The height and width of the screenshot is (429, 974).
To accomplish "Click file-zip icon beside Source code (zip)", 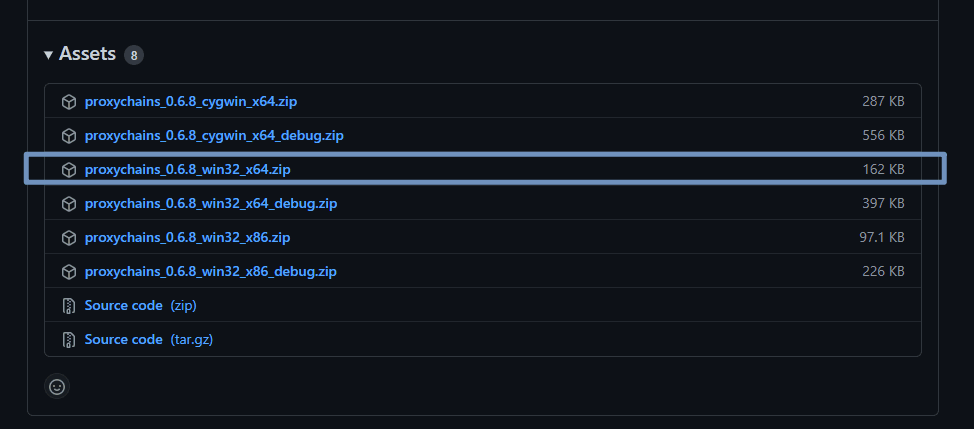I will pyautogui.click(x=69, y=305).
